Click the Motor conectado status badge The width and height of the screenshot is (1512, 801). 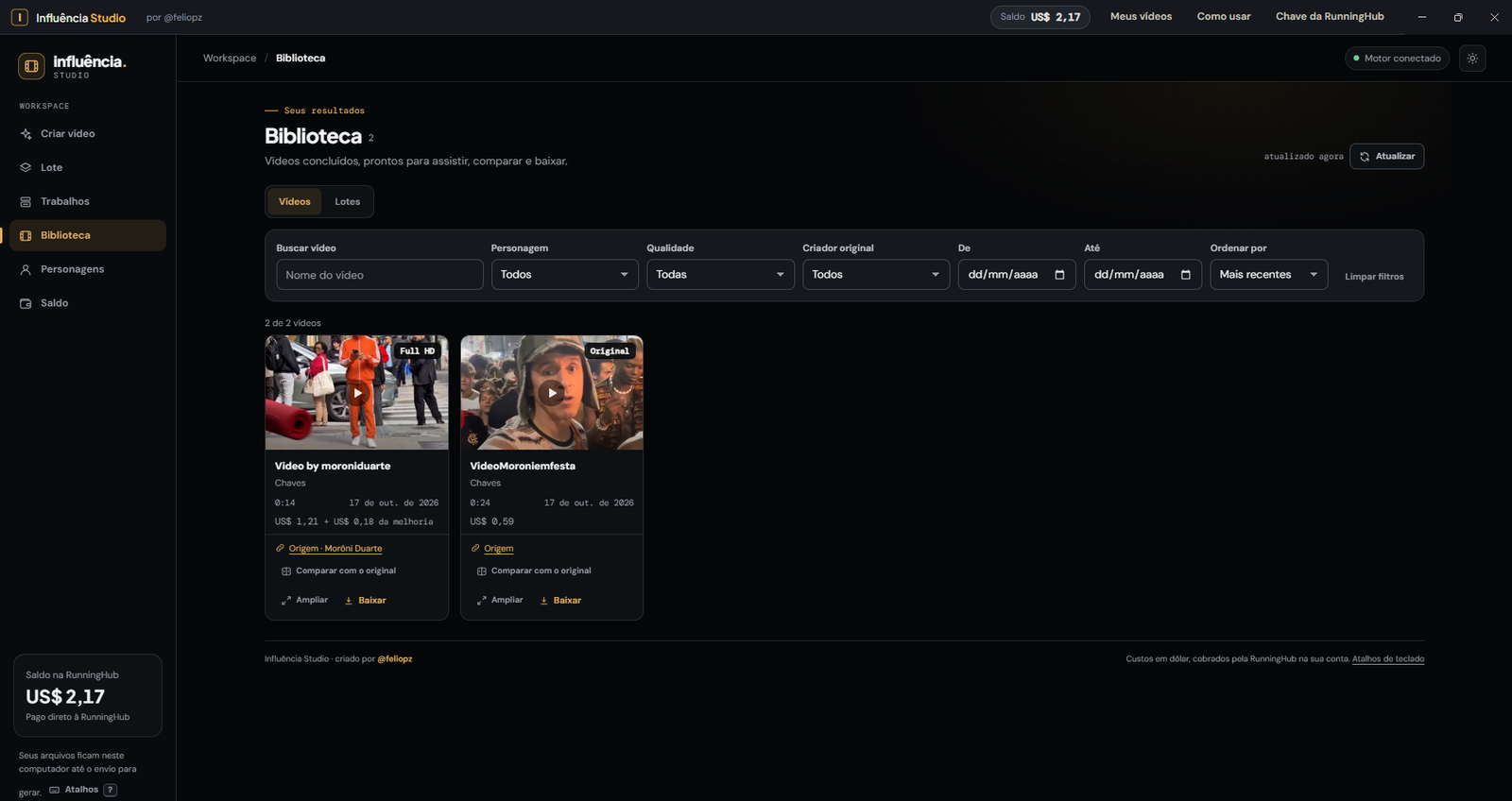click(1397, 59)
